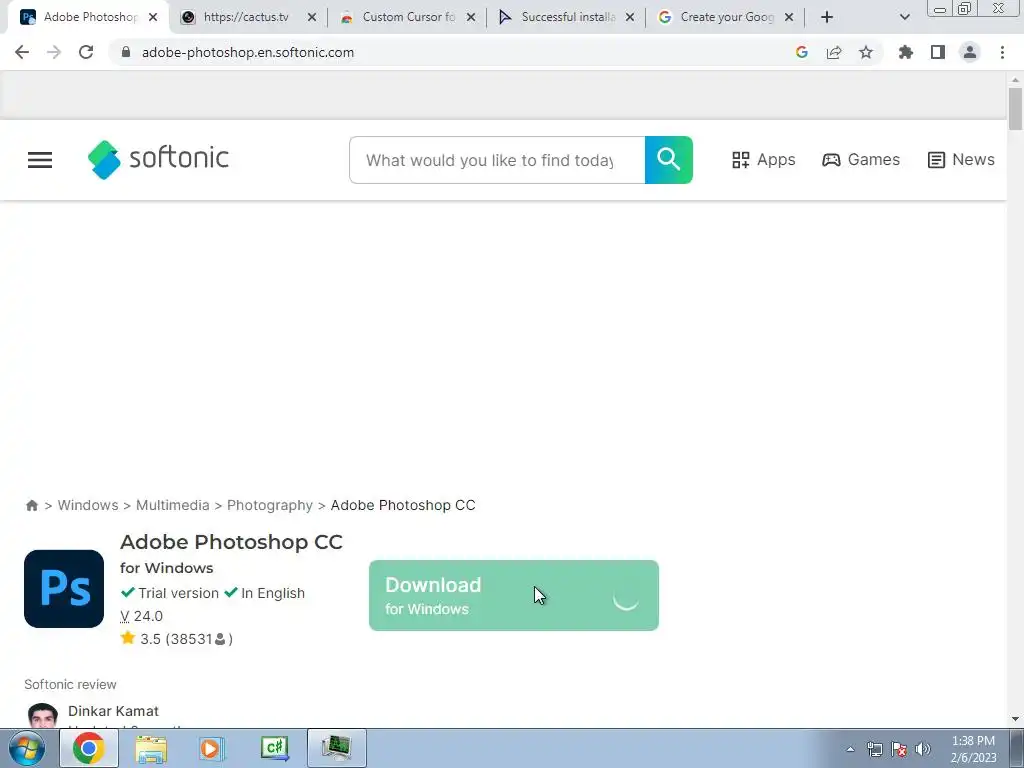This screenshot has width=1024, height=768.
Task: Close the Custom Cursor tab
Action: [x=471, y=17]
